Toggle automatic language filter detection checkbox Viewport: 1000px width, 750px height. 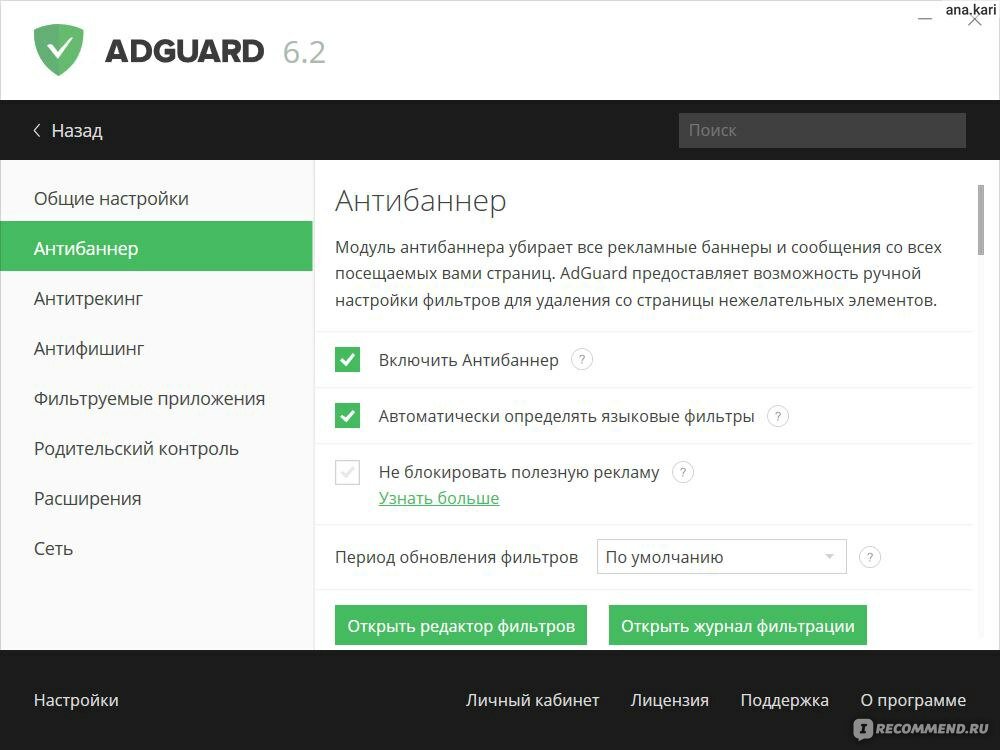pyautogui.click(x=348, y=416)
